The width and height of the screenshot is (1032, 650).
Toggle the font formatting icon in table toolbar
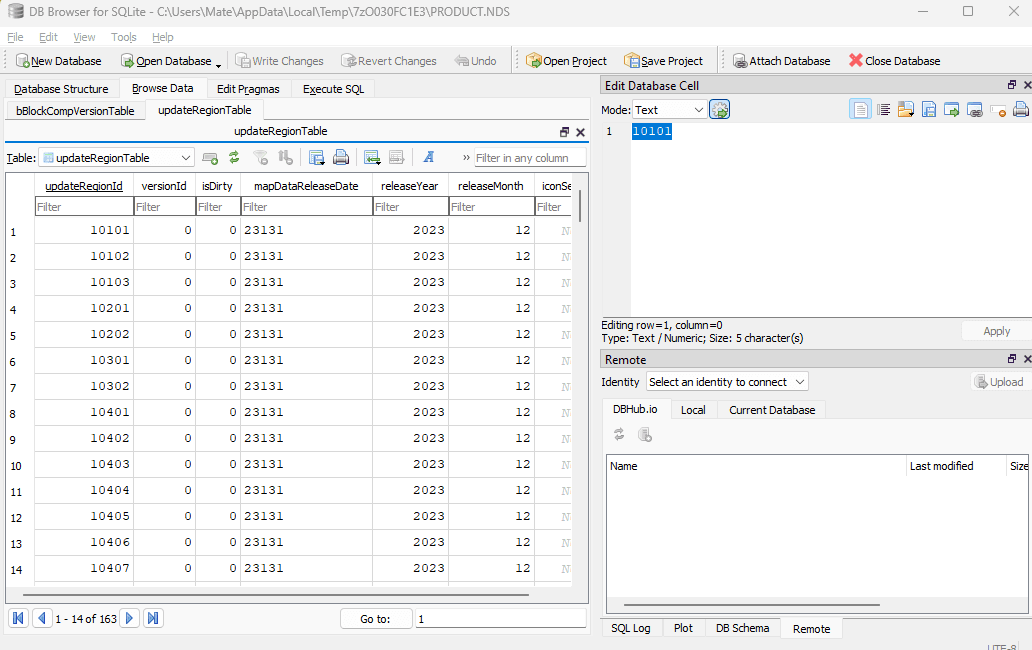click(x=428, y=157)
